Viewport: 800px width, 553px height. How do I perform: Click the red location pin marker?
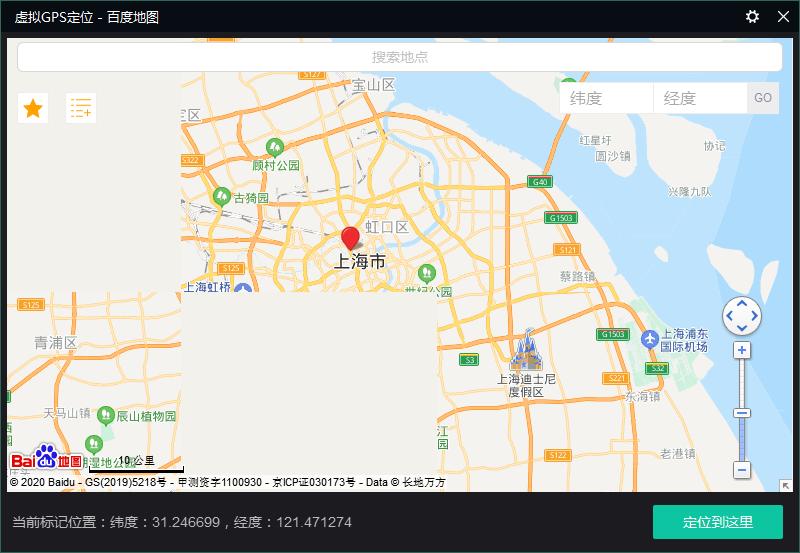point(350,238)
